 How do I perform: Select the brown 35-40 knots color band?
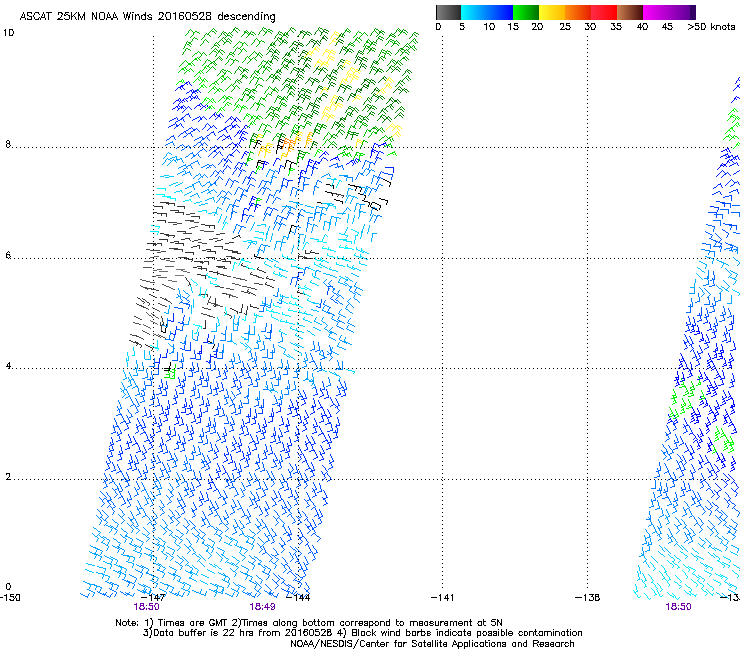pyautogui.click(x=630, y=12)
